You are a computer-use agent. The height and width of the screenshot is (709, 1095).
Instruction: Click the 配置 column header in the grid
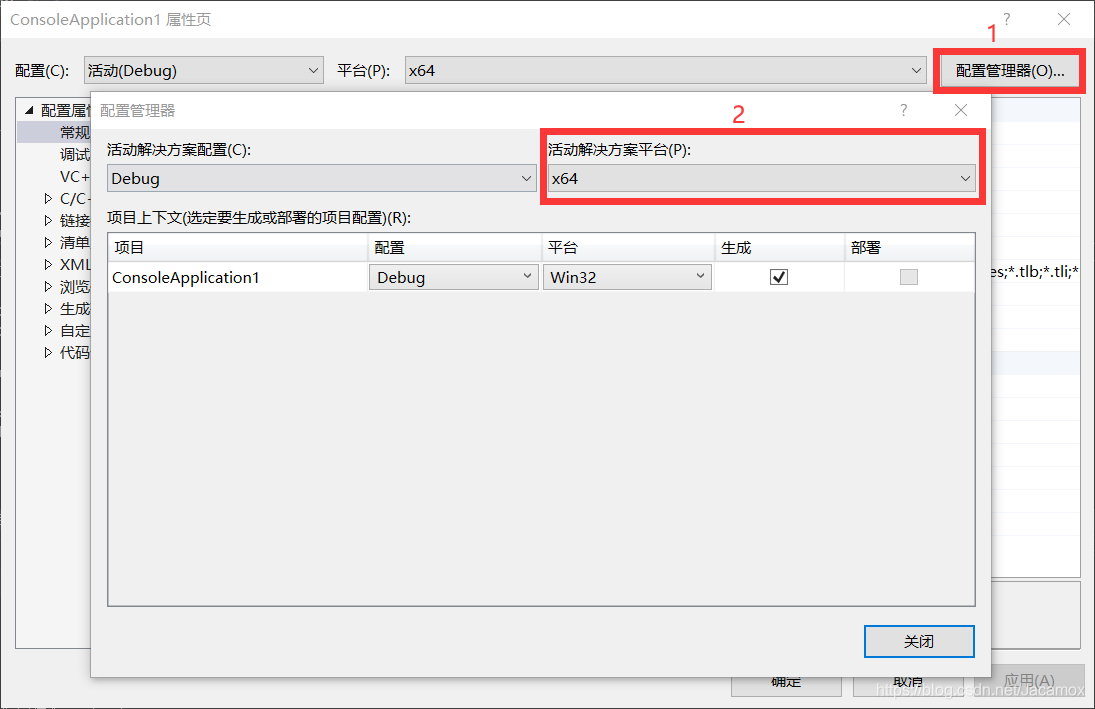tap(455, 247)
